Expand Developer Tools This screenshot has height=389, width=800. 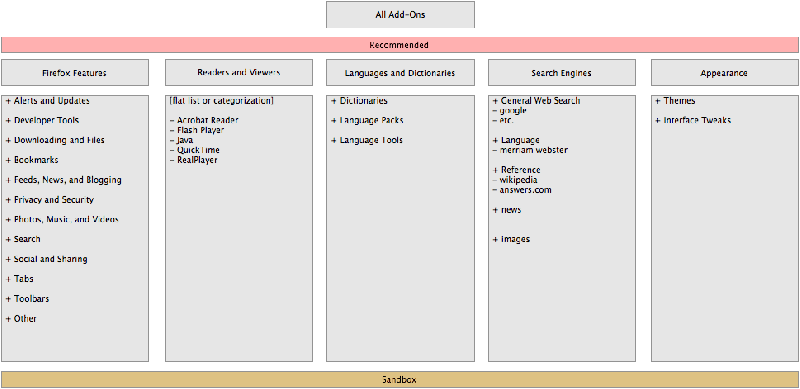click(x=42, y=120)
